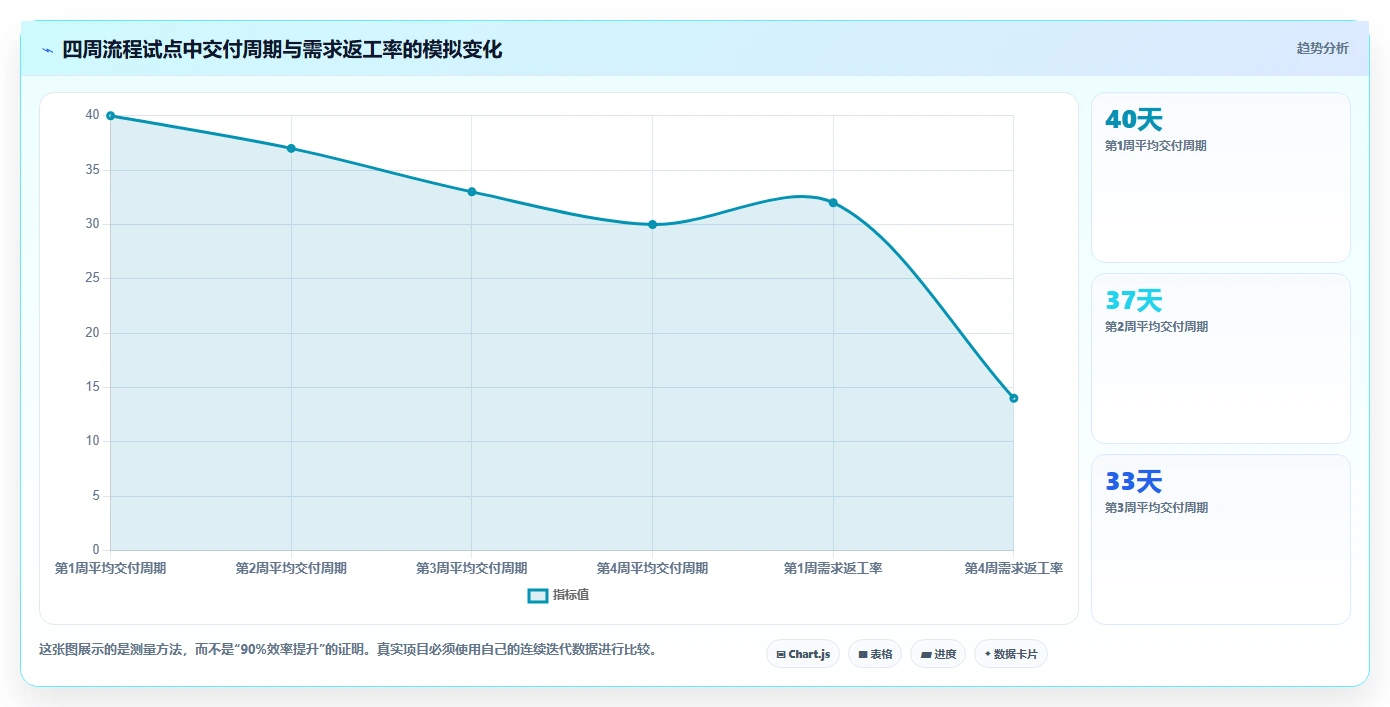Image resolution: width=1390 pixels, height=707 pixels.
Task: Click the 第4周需求返工率 data point at 14
Action: tap(1013, 398)
